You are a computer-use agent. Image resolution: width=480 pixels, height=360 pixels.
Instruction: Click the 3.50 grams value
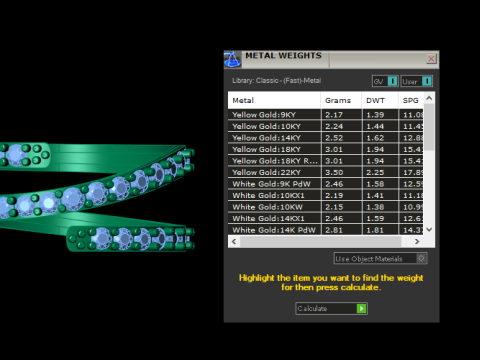pos(334,172)
